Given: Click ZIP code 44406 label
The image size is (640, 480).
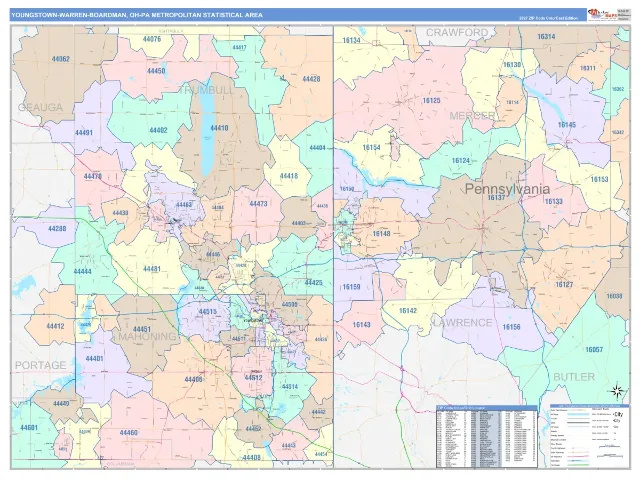Looking at the screenshot, I should [193, 380].
